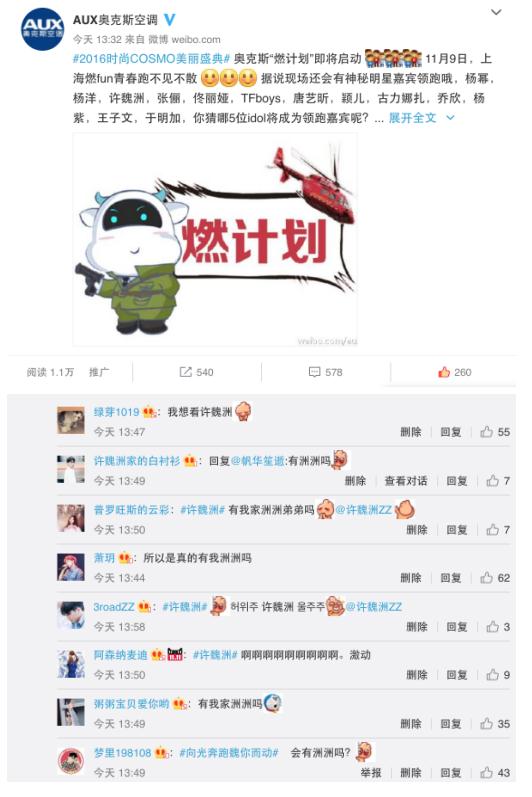532x797 pixels.
Task: Open the comments tab showing 578
Action: point(326,372)
